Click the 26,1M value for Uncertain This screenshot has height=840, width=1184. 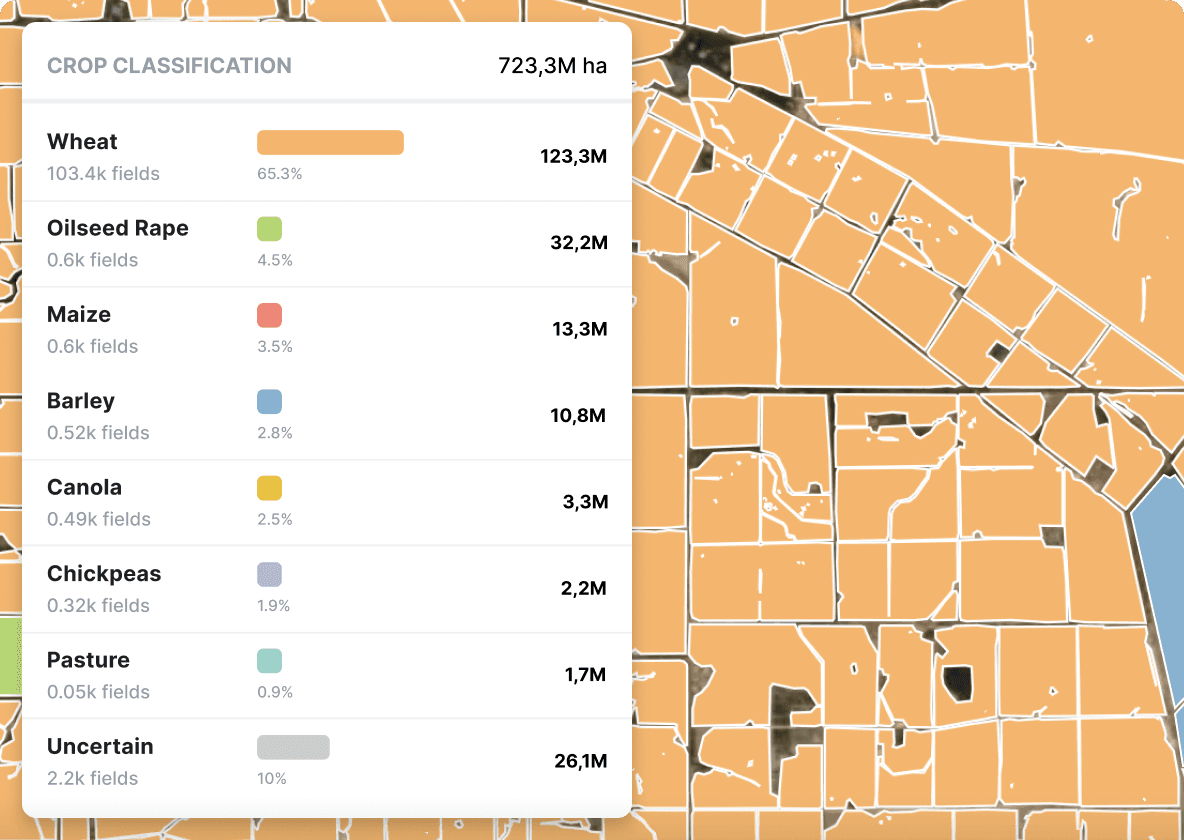click(581, 761)
